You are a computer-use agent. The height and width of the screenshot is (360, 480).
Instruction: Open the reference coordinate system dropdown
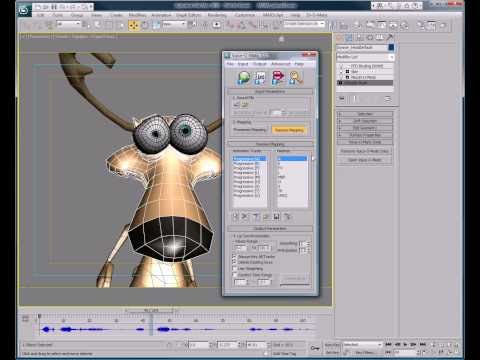(x=174, y=24)
